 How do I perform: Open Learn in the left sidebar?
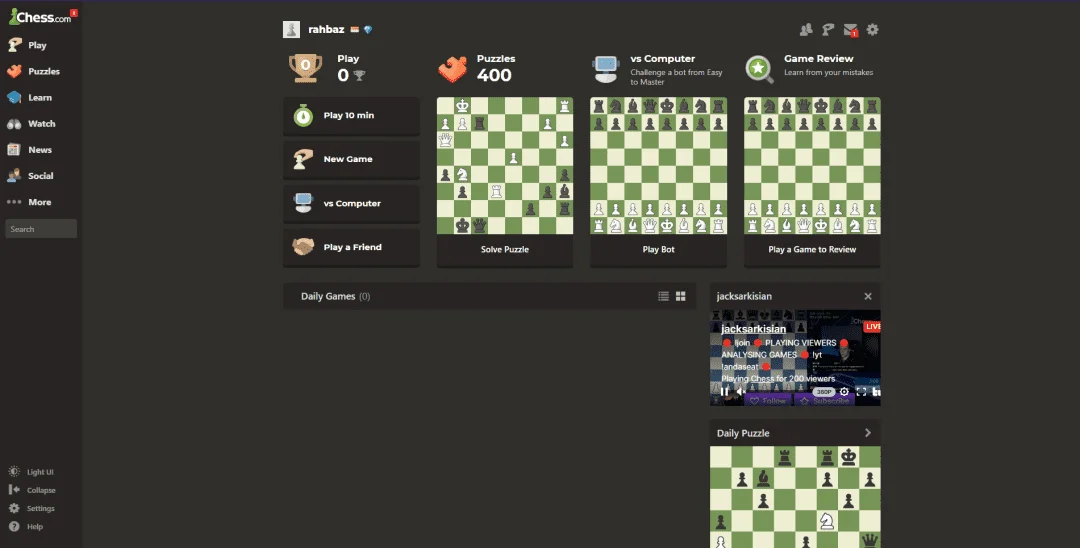coord(30,98)
